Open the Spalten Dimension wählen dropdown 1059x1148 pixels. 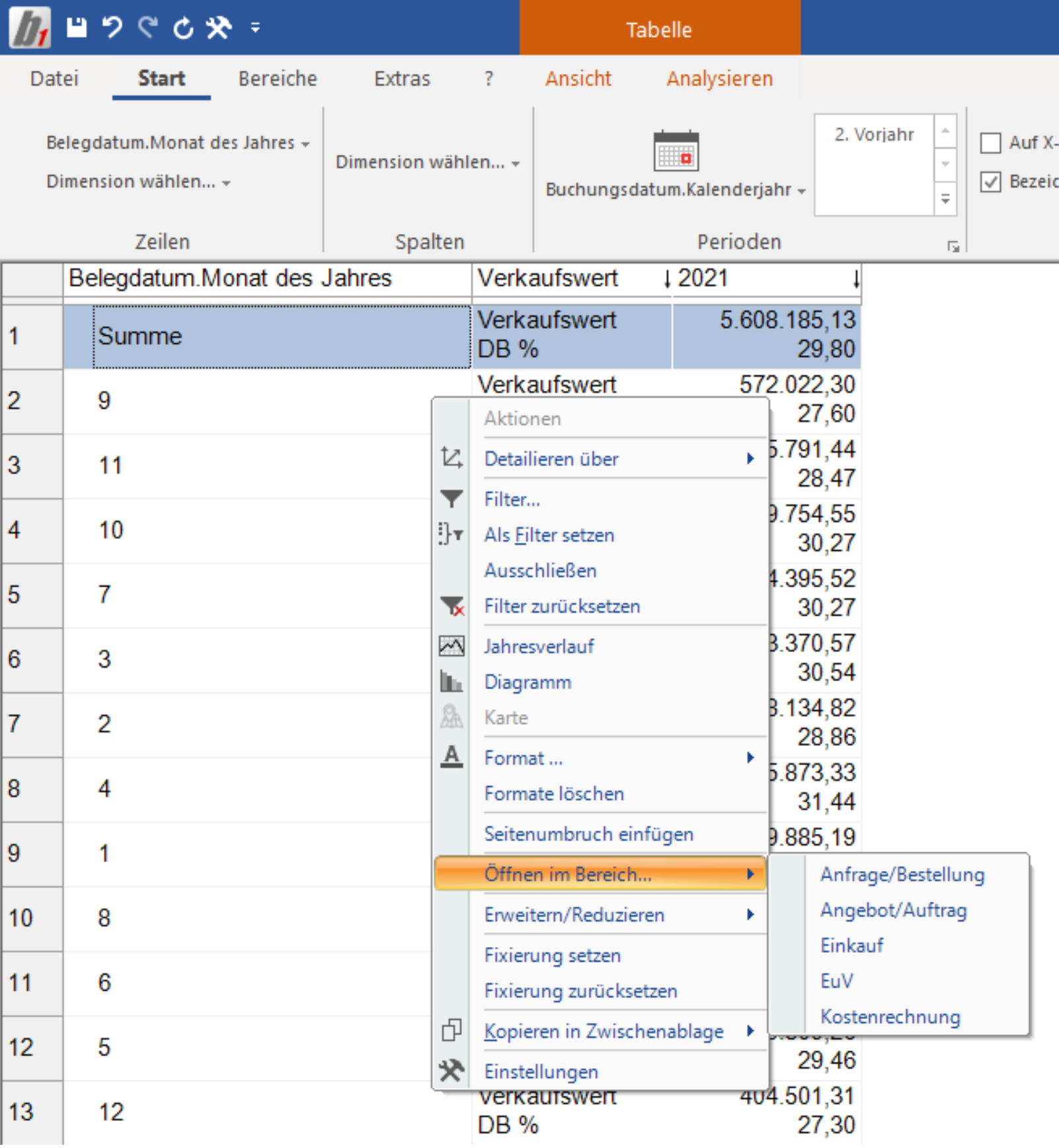click(x=428, y=162)
